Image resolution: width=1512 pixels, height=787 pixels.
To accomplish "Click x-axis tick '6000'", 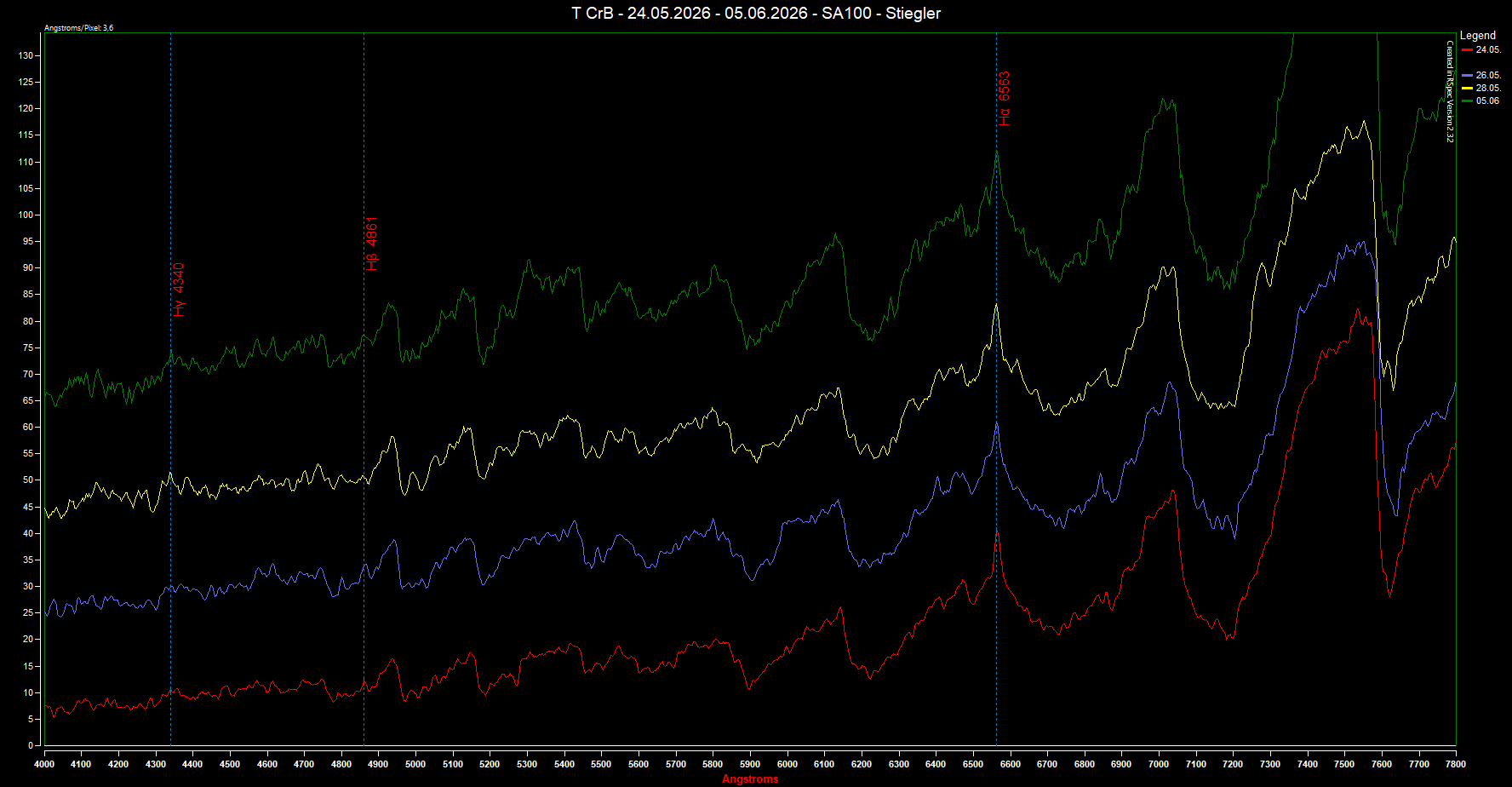I will [x=787, y=764].
